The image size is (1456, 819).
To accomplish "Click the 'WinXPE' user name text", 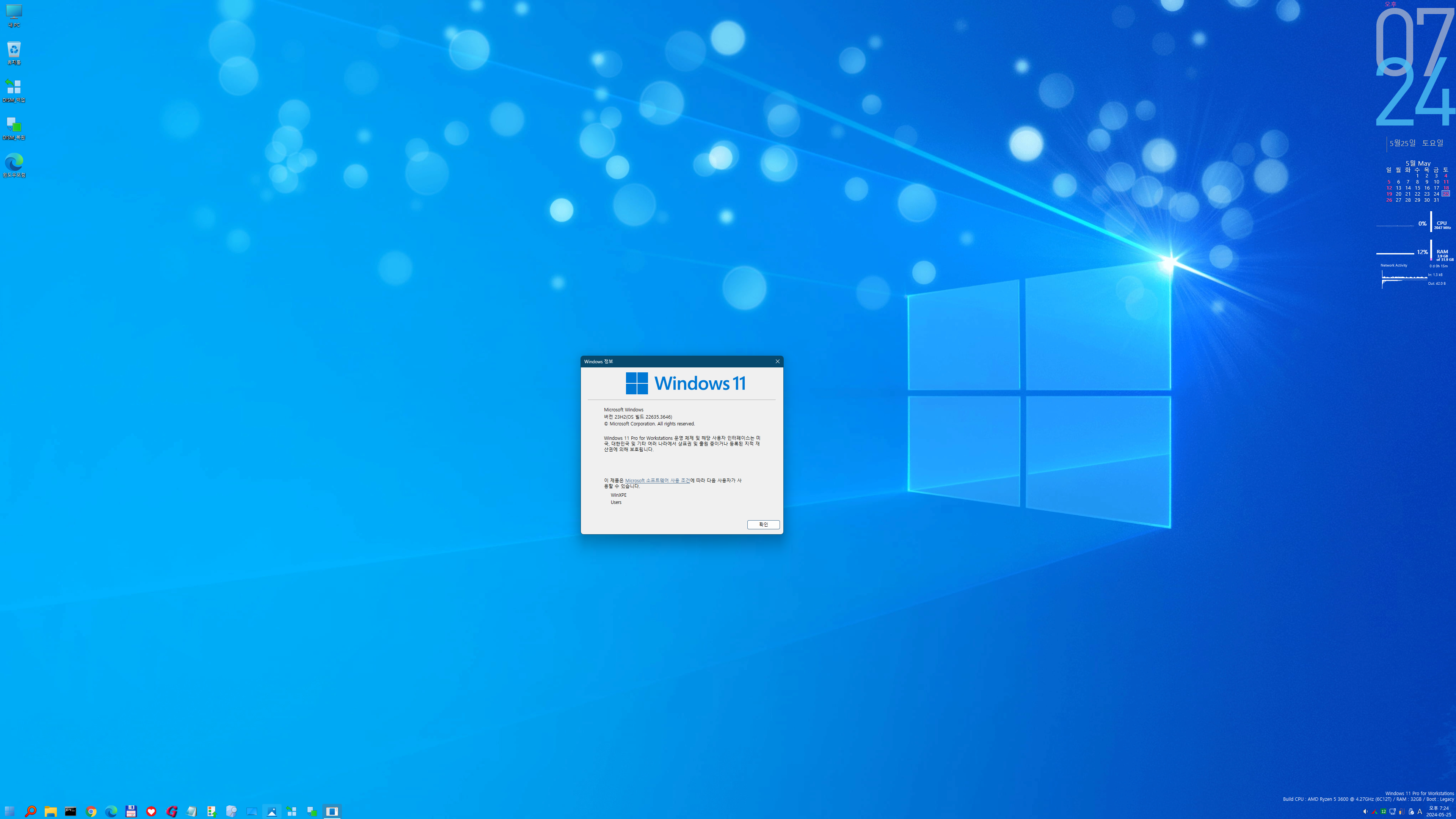I will pos(618,495).
